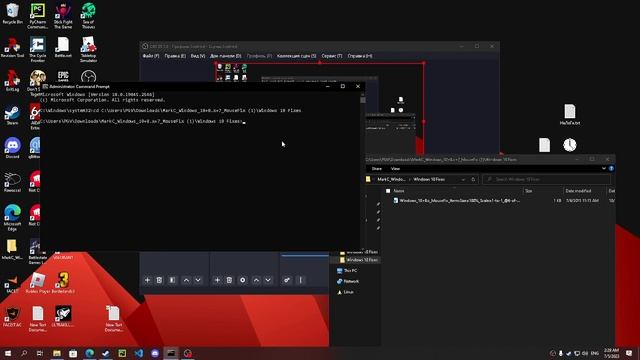Click OBS add source plus button
Screen dimensions: 640x360
tap(217, 280)
